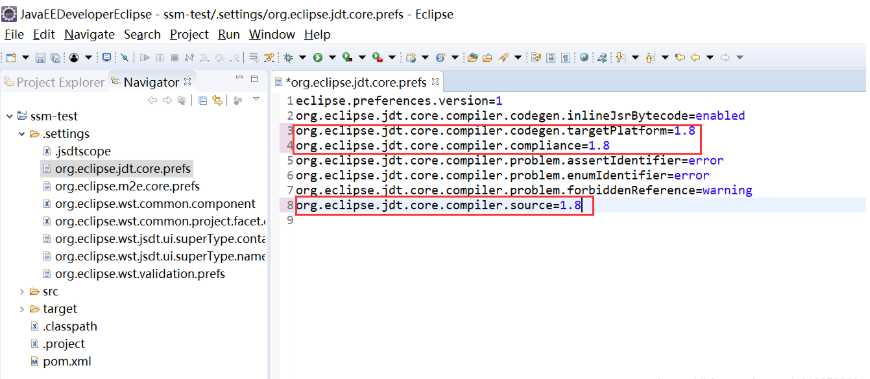Image resolution: width=870 pixels, height=379 pixels.
Task: Select org.eclipse.wst.validation.prefs file
Action: click(x=140, y=274)
